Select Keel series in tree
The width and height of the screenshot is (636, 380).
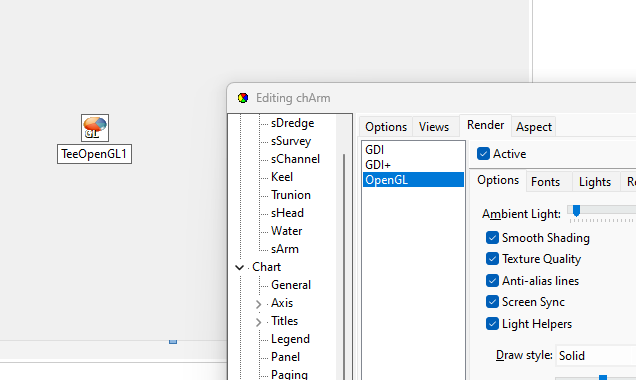[x=282, y=177]
